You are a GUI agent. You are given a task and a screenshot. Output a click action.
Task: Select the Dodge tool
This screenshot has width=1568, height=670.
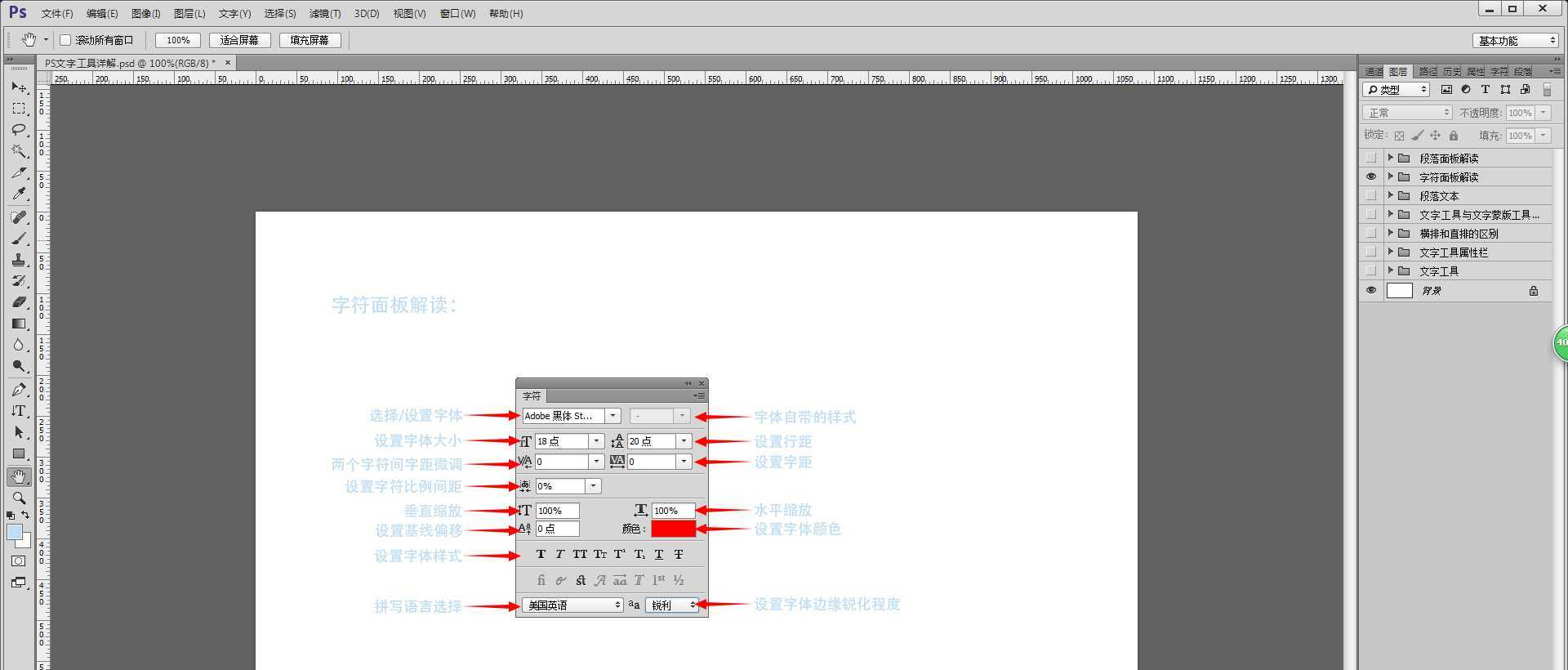(x=19, y=366)
